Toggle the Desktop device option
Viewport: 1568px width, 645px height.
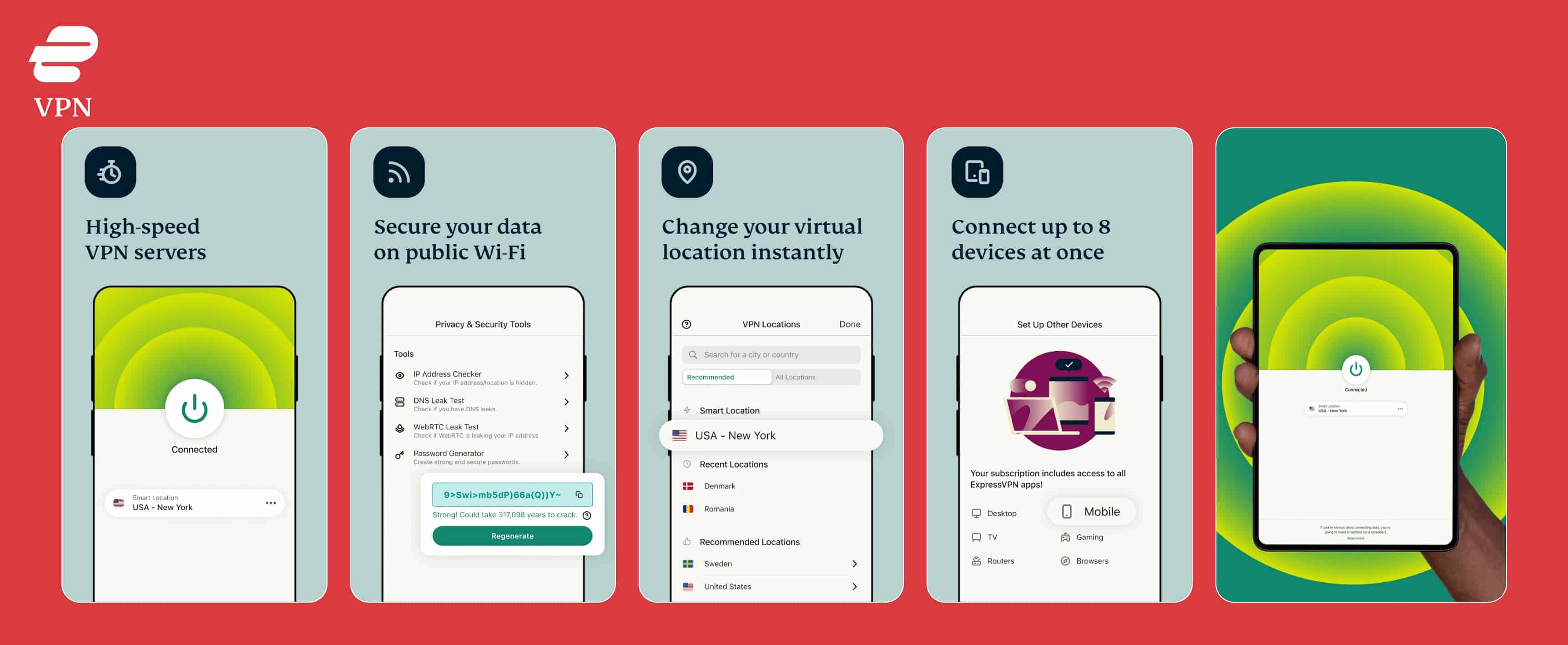click(x=1000, y=511)
